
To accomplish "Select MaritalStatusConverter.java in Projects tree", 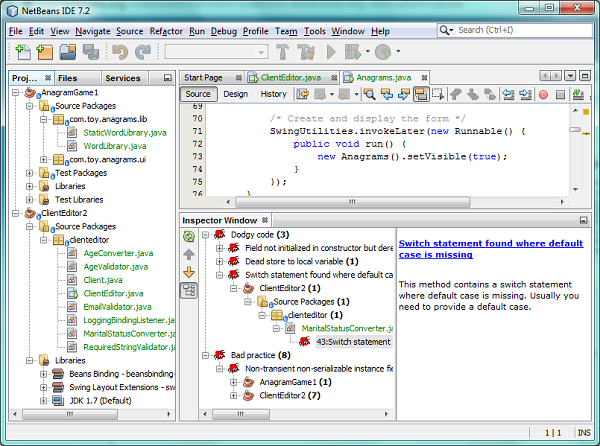I will tap(129, 334).
